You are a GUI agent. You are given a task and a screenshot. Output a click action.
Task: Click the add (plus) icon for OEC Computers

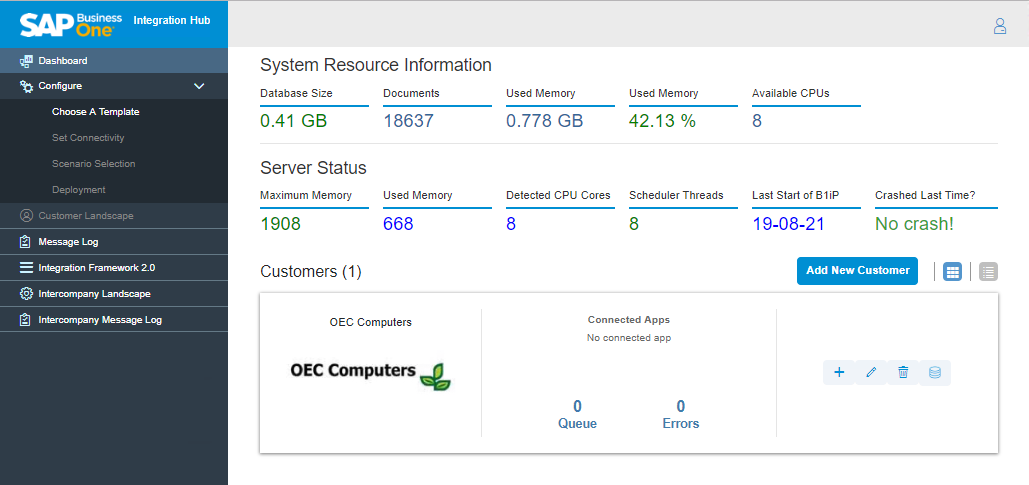[839, 373]
